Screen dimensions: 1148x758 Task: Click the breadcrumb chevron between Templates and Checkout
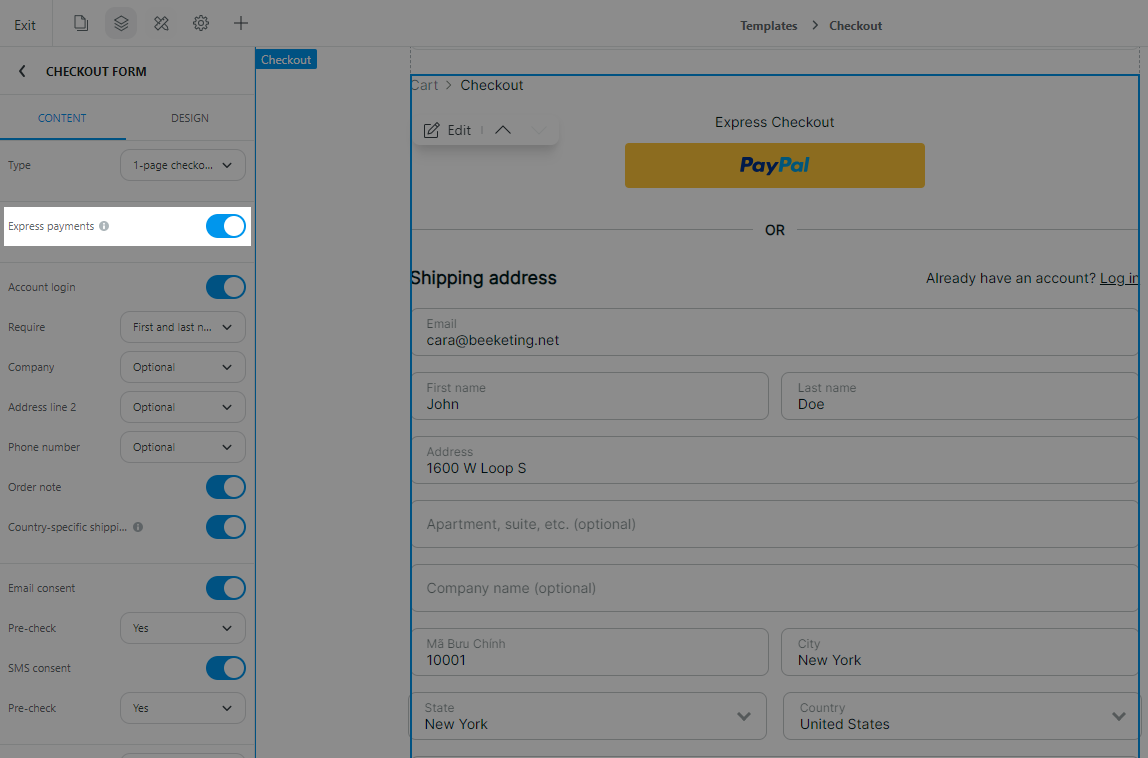[x=814, y=26]
